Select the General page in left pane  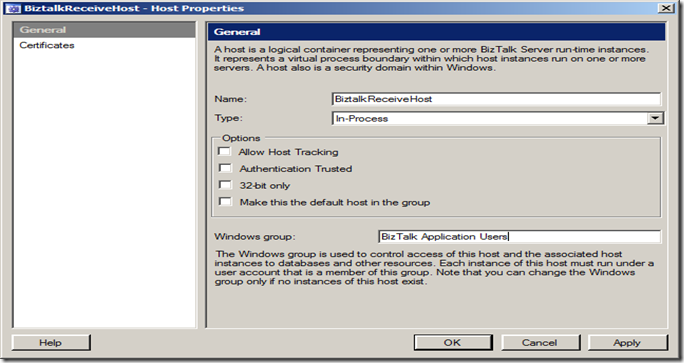tap(104, 30)
